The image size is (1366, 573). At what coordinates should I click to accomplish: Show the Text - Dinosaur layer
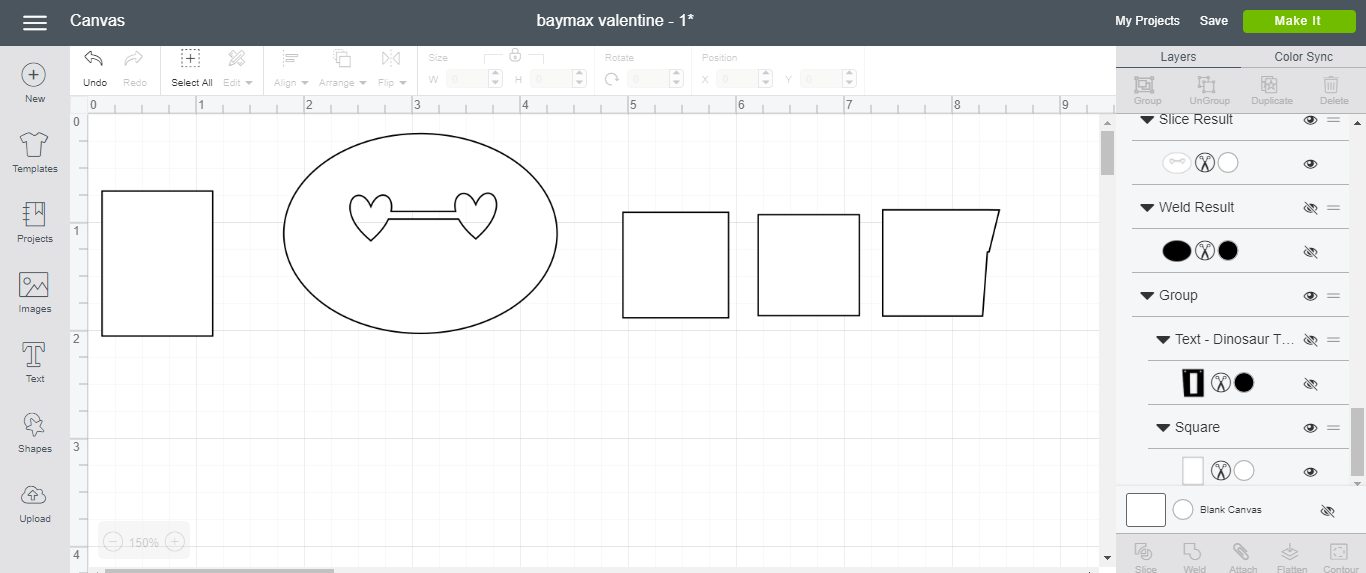click(1310, 340)
